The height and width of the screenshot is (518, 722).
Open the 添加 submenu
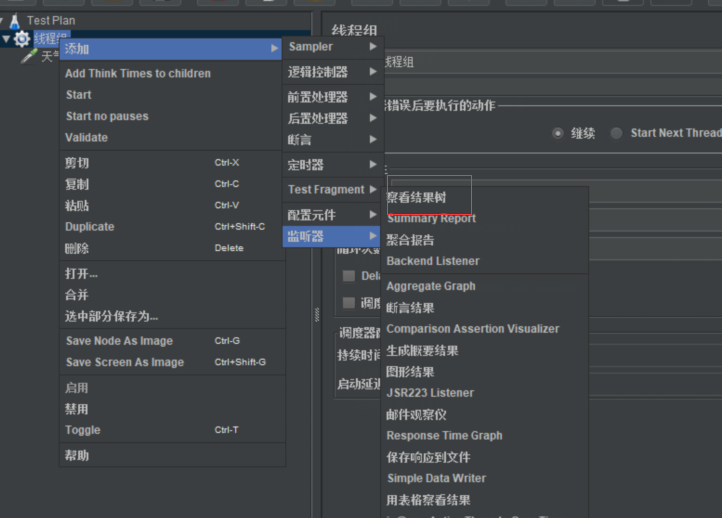[171, 49]
